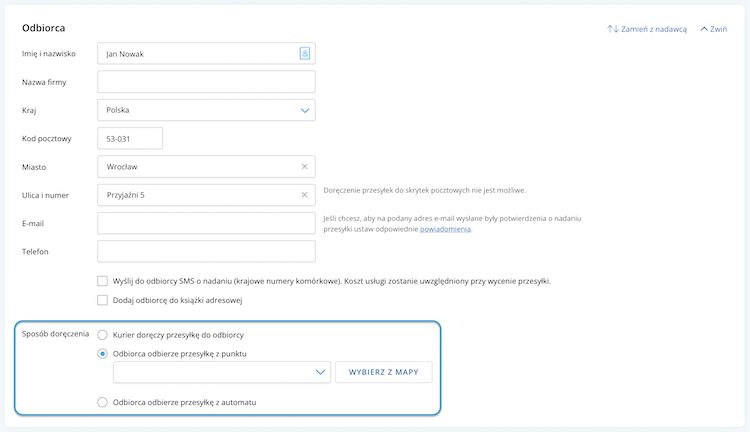Click the Imię i nazwisko field
This screenshot has width=750, height=432.
pyautogui.click(x=206, y=54)
